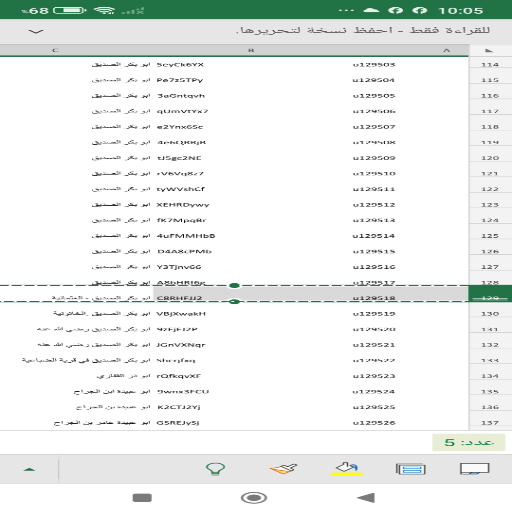Viewport: 512px width, 512px height.
Task: Select row header 118
Action: click(x=490, y=127)
